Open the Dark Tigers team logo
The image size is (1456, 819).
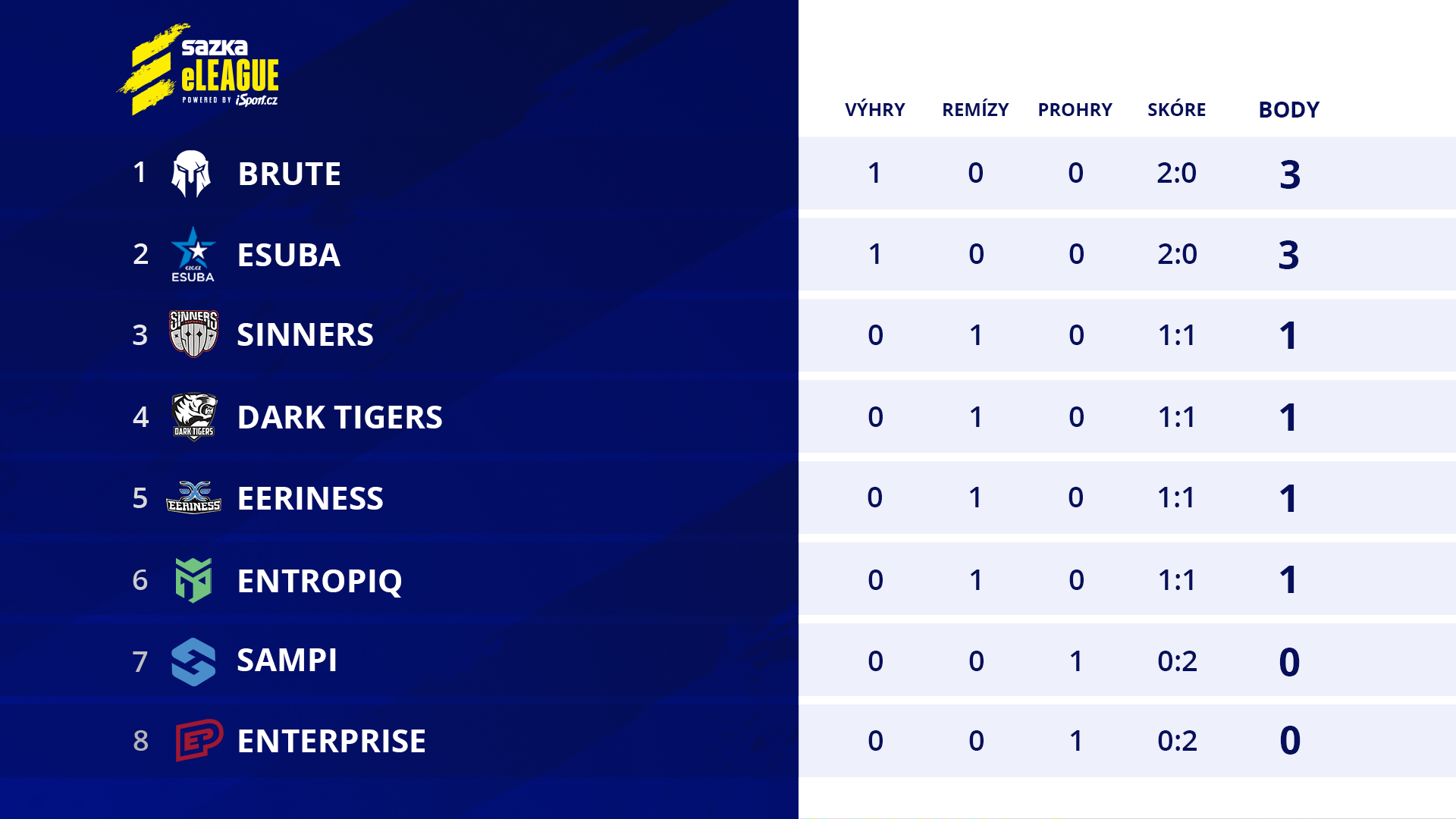[x=194, y=416]
